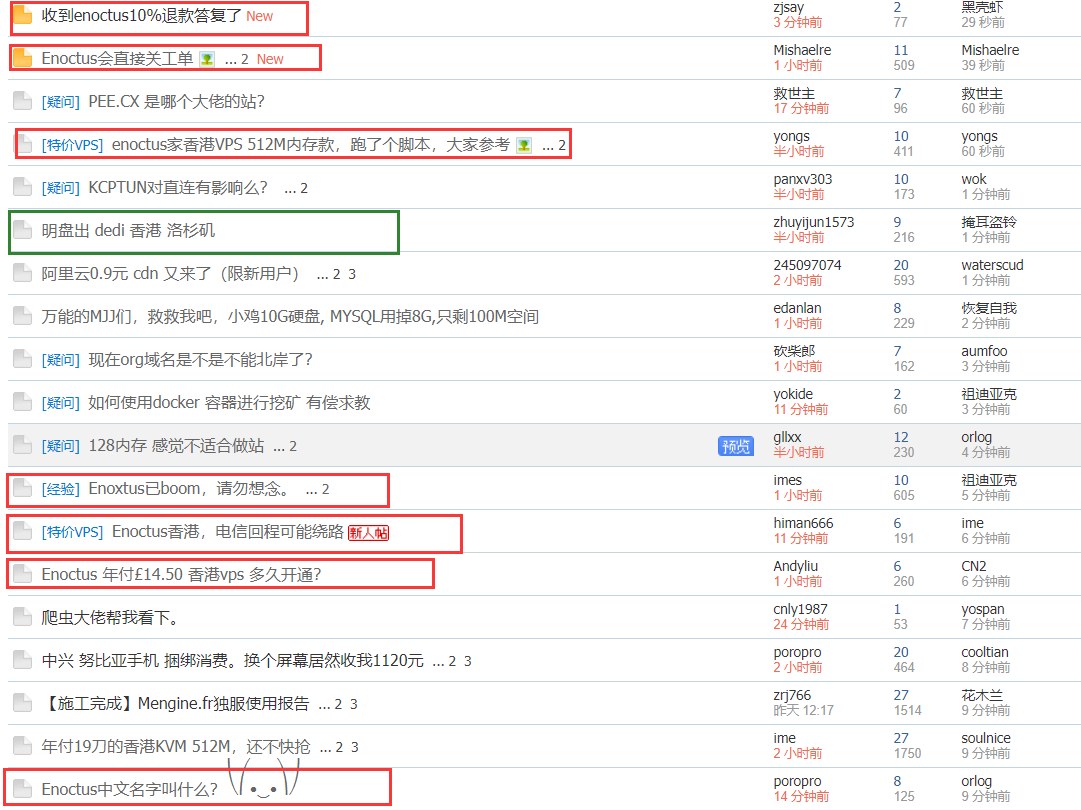
Task: Open thread 收到enoctus10%退款答复了
Action: [141, 15]
